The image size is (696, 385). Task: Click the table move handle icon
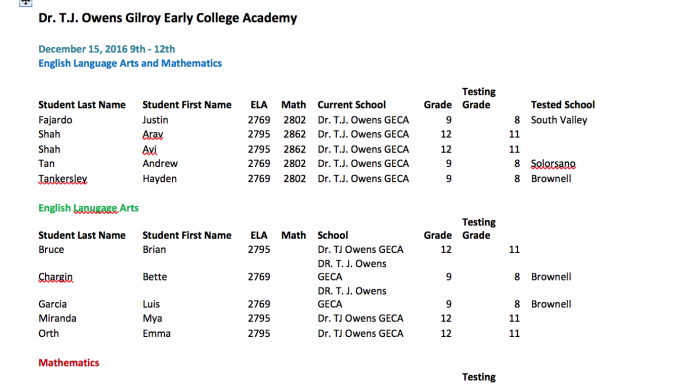(26, 3)
